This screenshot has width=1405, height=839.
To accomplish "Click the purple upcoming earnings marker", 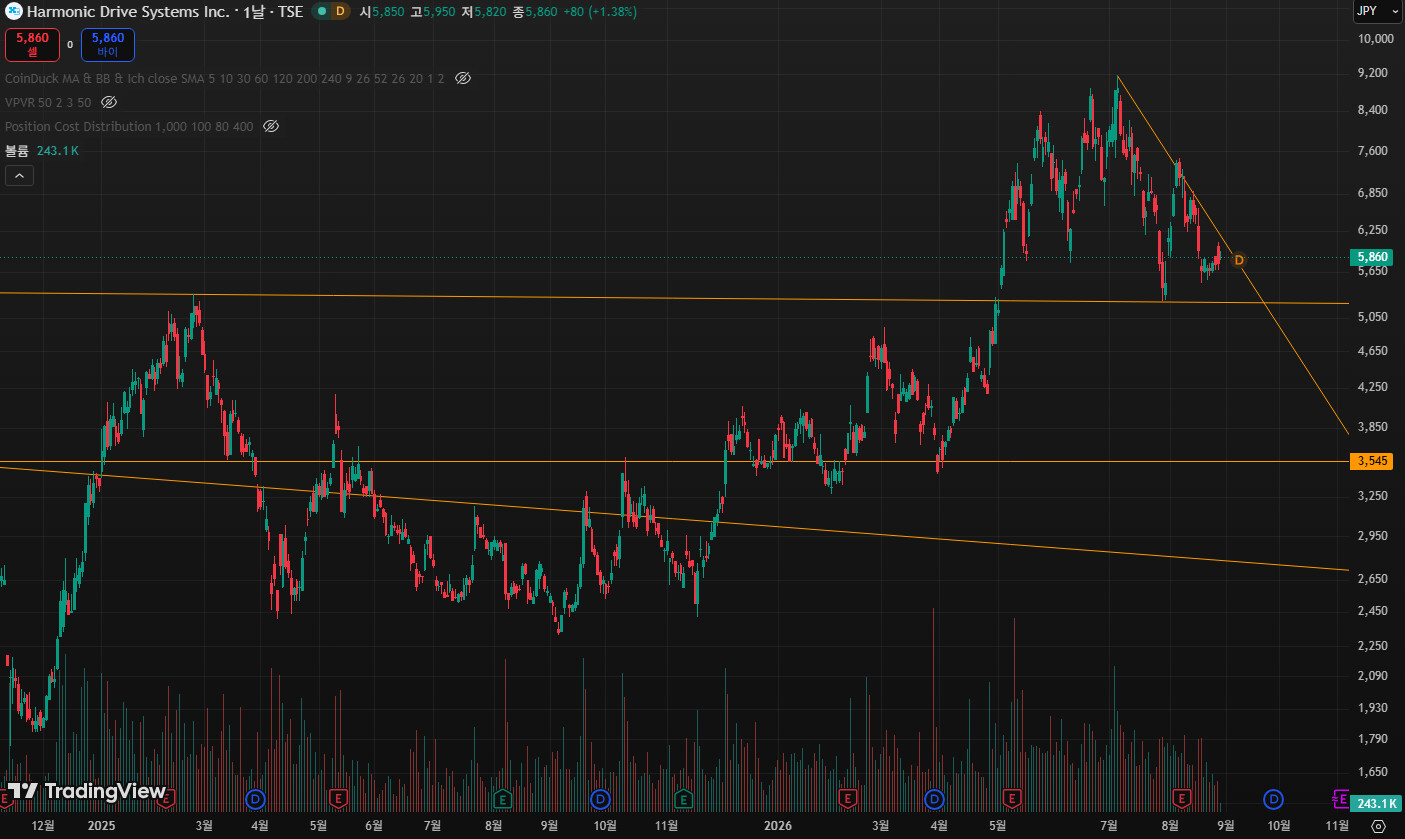I will tap(1341, 798).
